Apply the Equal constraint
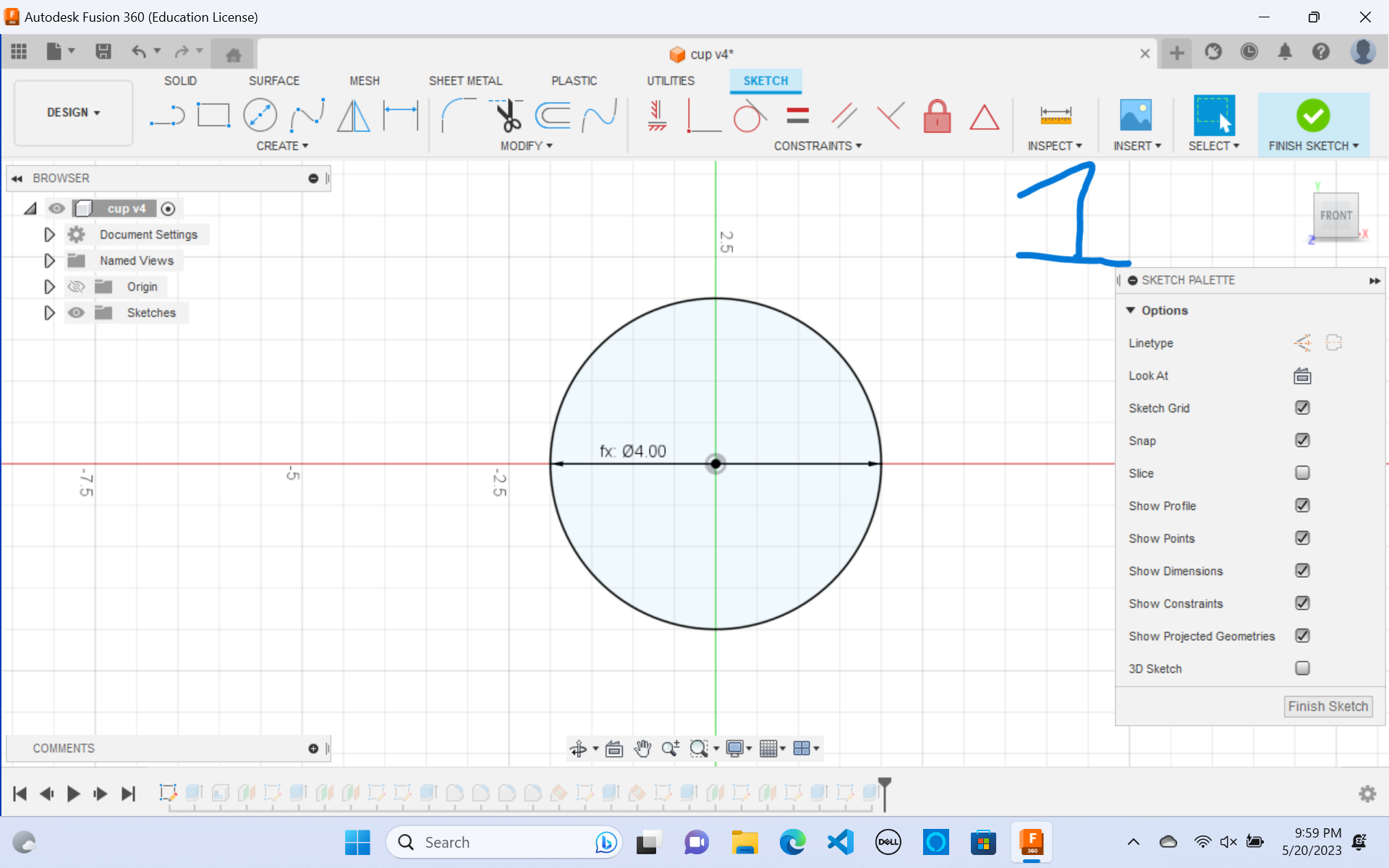This screenshot has width=1389, height=868. click(798, 114)
